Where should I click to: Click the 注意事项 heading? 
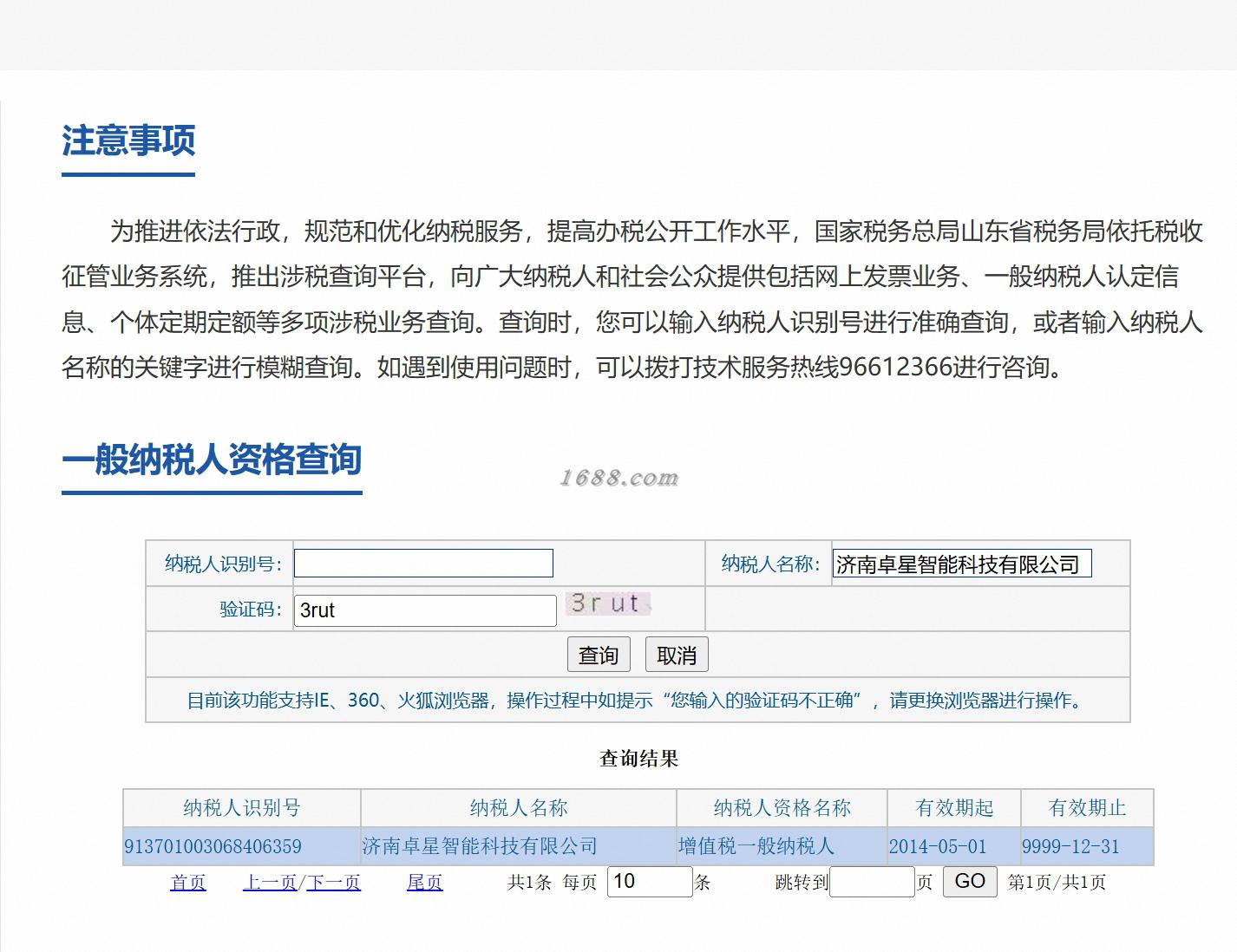tap(128, 140)
